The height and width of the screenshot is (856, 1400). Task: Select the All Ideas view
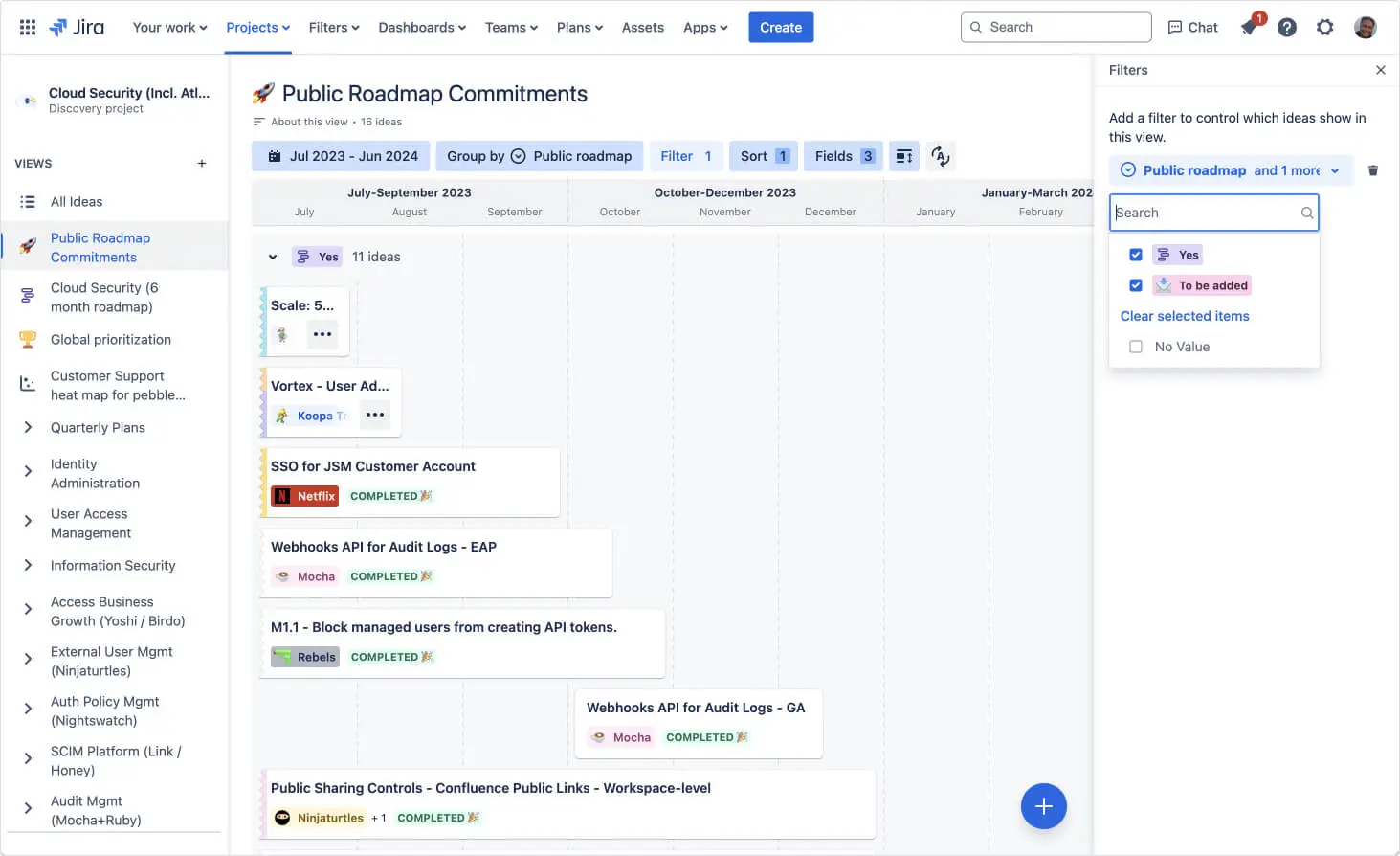click(77, 202)
